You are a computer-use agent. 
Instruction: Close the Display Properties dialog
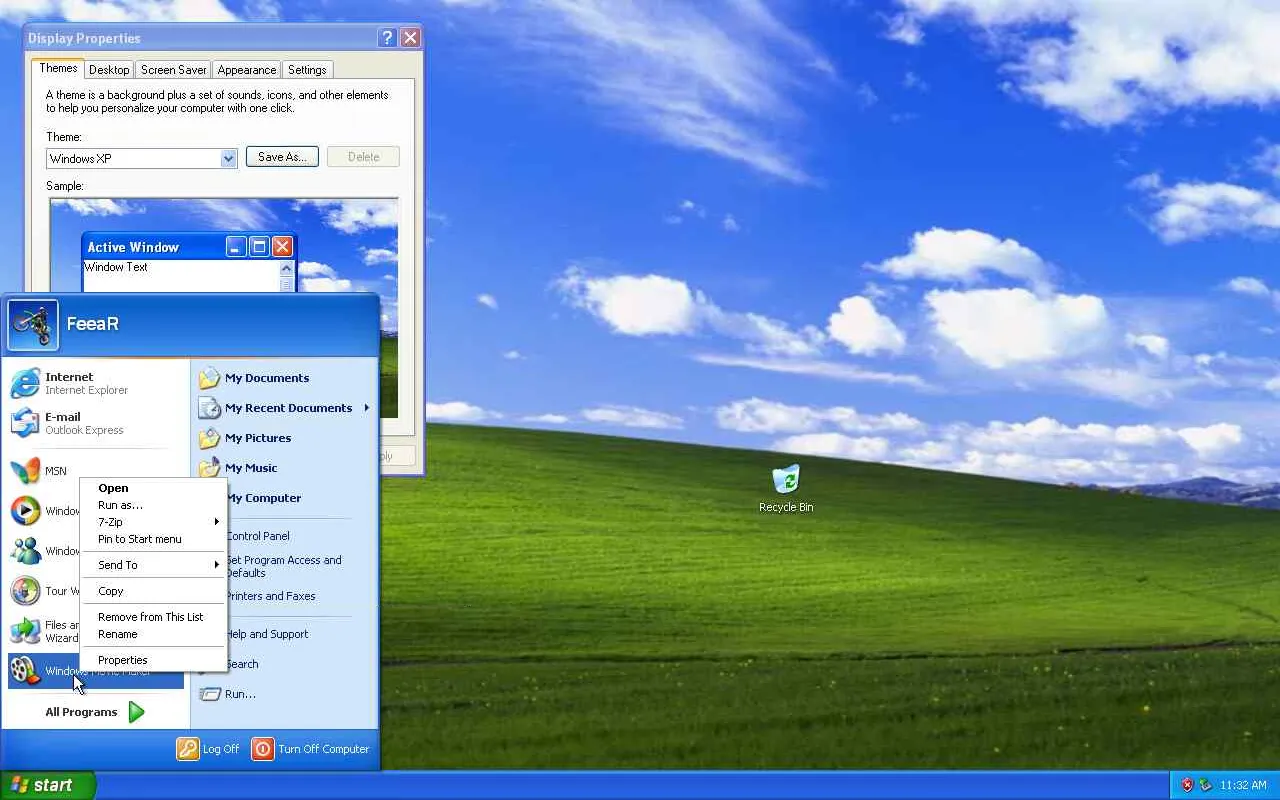pos(410,38)
